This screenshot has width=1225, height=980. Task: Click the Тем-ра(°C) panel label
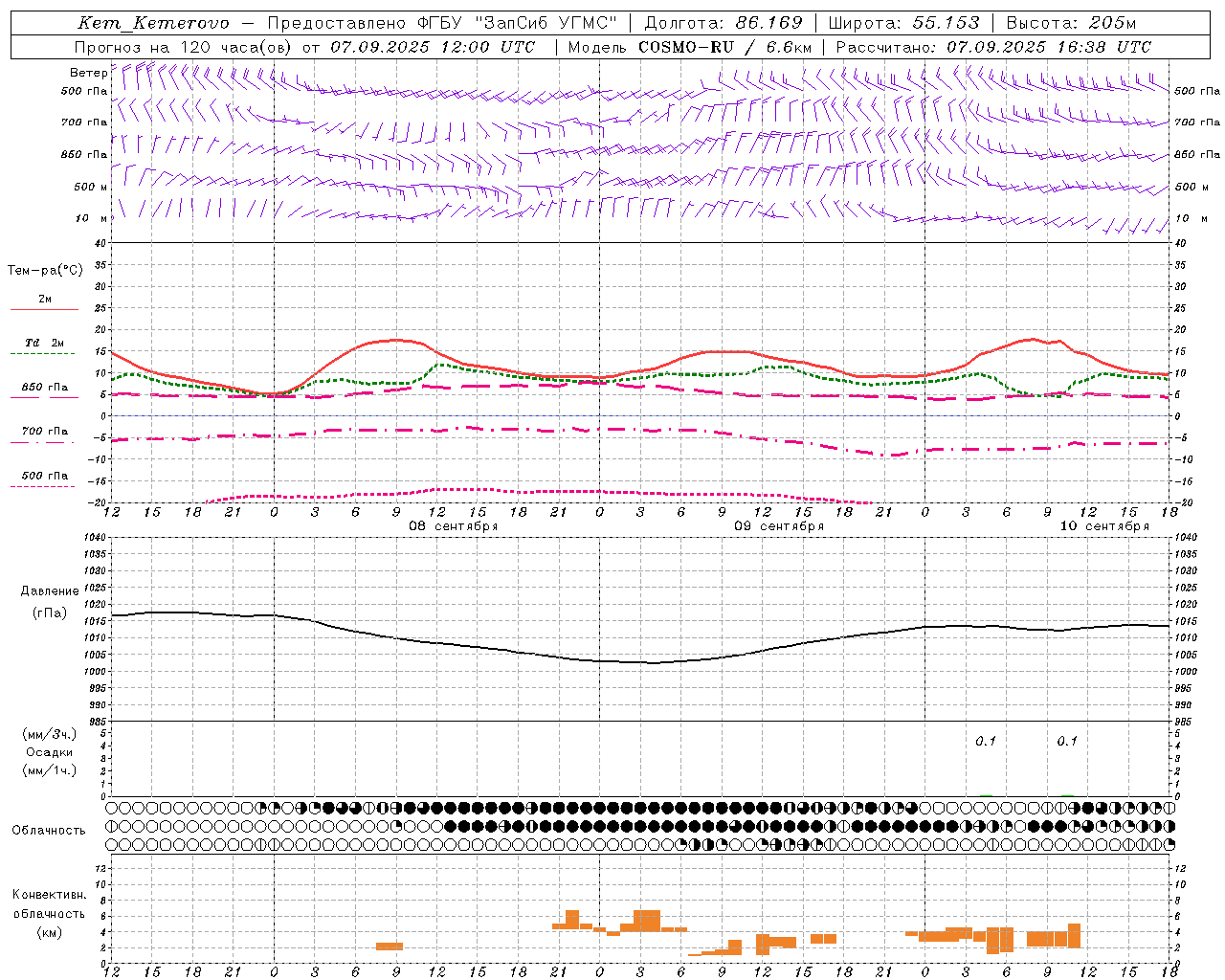[45, 271]
